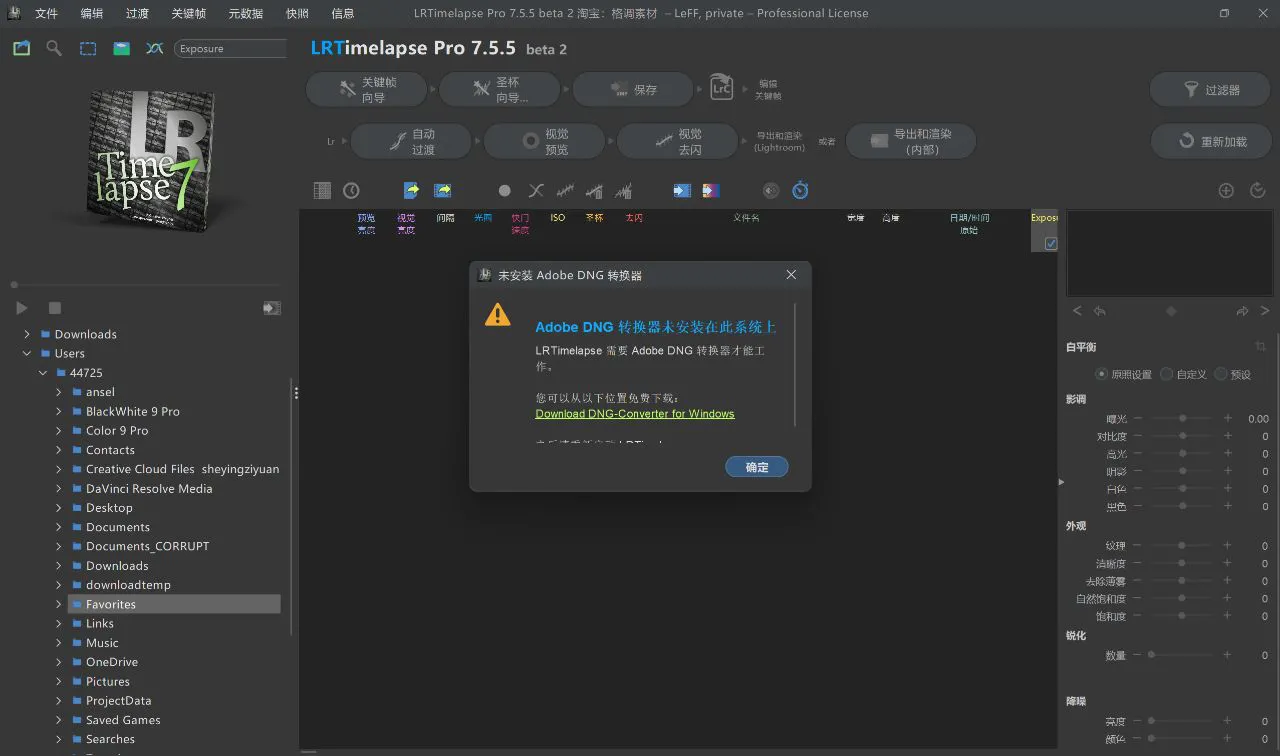Click the dashed selection rectangle icon
Screen dimensions: 1280x756
88,48
